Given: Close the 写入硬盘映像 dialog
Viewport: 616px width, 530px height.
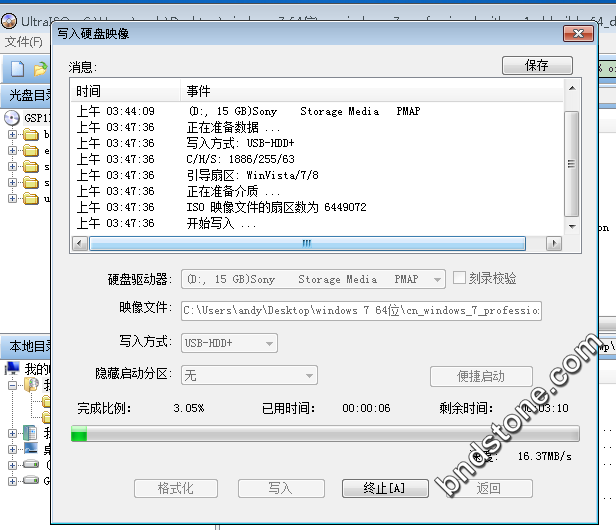Looking at the screenshot, I should (x=578, y=33).
